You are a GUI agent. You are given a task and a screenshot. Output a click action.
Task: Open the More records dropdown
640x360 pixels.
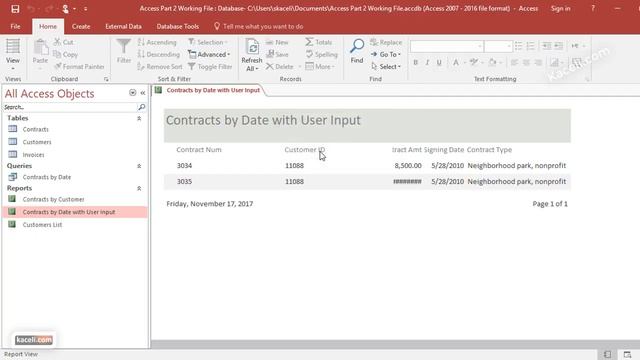[x=320, y=67]
